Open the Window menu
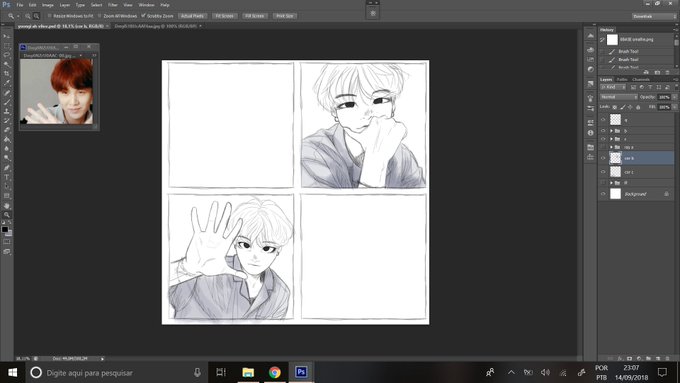 [146, 5]
